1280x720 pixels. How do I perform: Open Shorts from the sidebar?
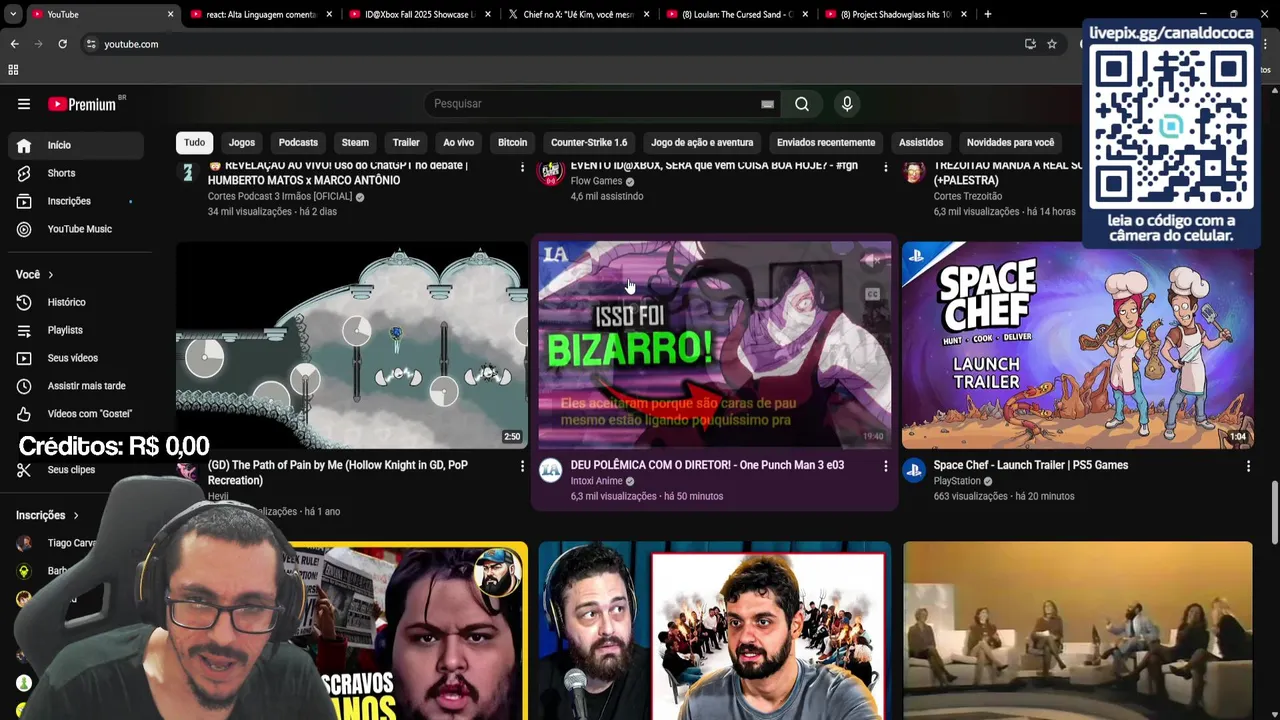pyautogui.click(x=76, y=173)
